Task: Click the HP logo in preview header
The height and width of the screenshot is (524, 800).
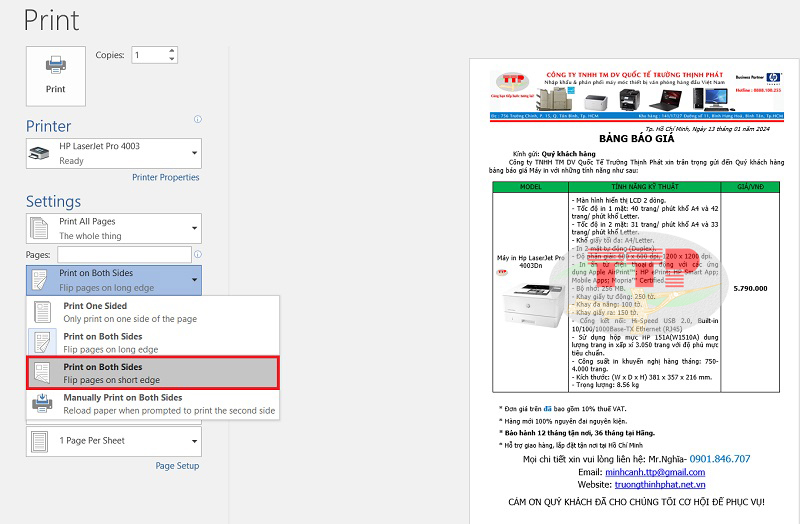Action: [774, 78]
